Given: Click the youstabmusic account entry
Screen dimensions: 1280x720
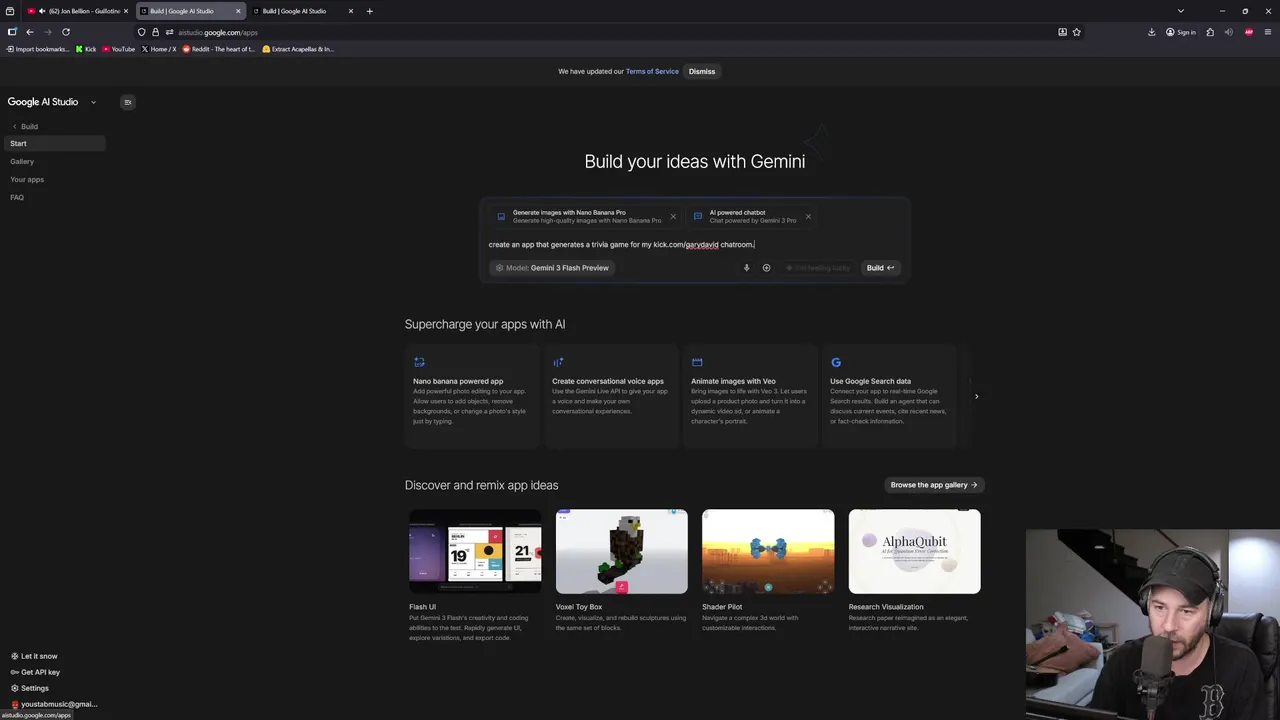Looking at the screenshot, I should 54,704.
